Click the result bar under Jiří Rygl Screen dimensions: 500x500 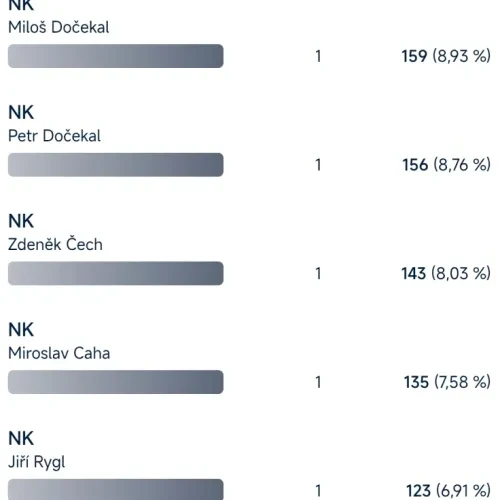[116, 489]
